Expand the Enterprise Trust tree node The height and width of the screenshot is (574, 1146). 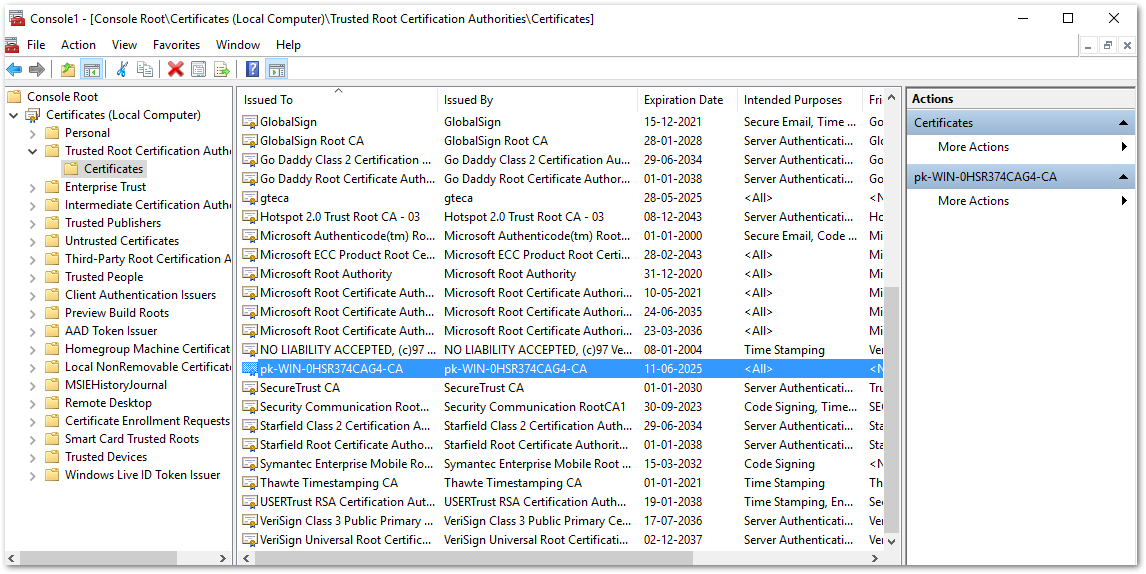[32, 187]
